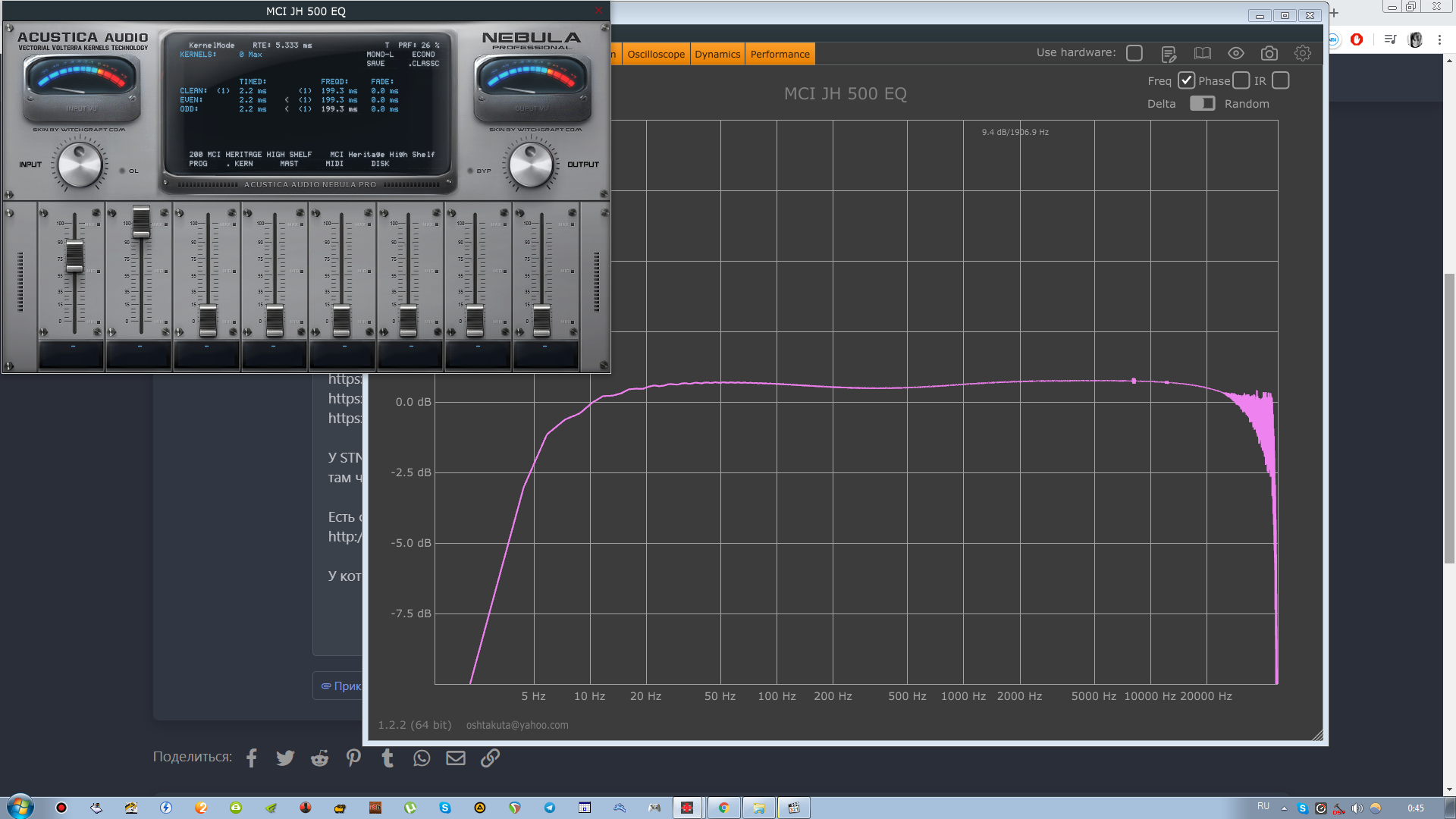The image size is (1456, 819).
Task: Open Windows Start menu orb
Action: point(20,807)
